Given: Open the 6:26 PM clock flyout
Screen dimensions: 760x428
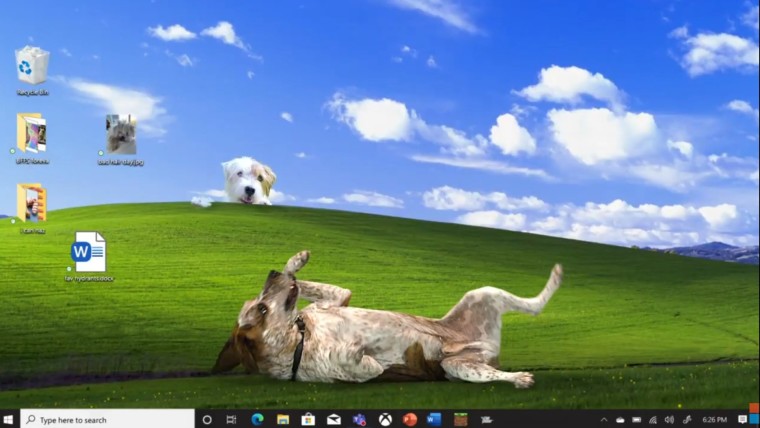Looking at the screenshot, I should tap(715, 420).
